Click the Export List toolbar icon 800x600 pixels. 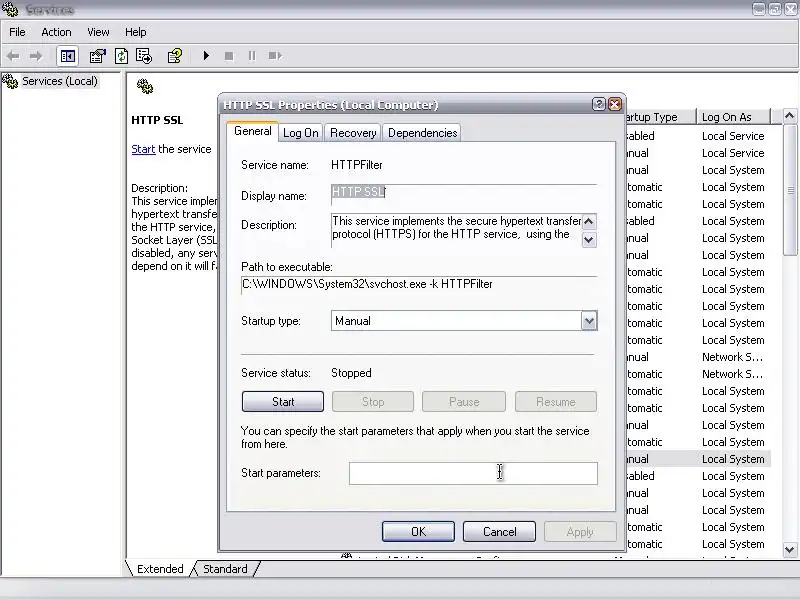tap(144, 56)
